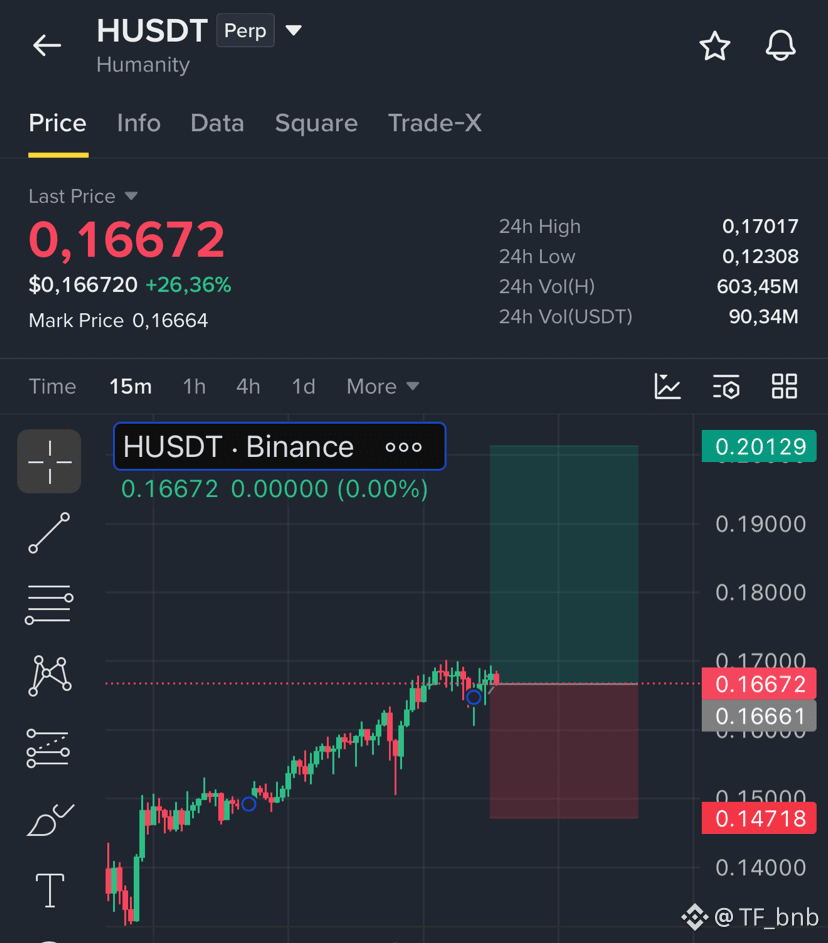Click the 24h Low value 0,12308
This screenshot has height=943, width=828.
coord(760,256)
